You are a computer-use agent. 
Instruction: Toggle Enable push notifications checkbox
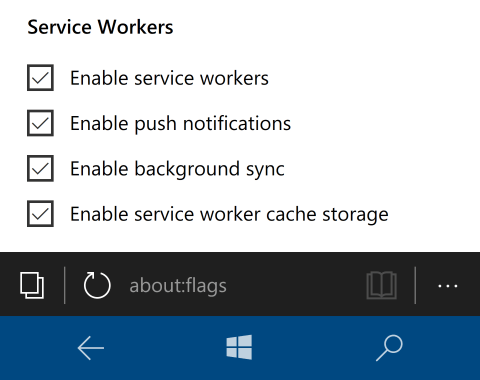pyautogui.click(x=40, y=123)
